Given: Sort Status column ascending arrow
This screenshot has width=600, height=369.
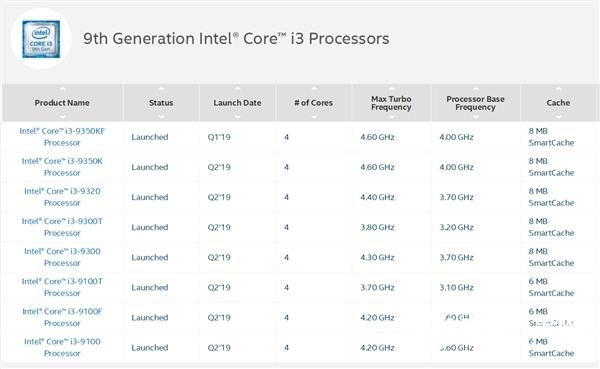Looking at the screenshot, I should click(x=161, y=89).
